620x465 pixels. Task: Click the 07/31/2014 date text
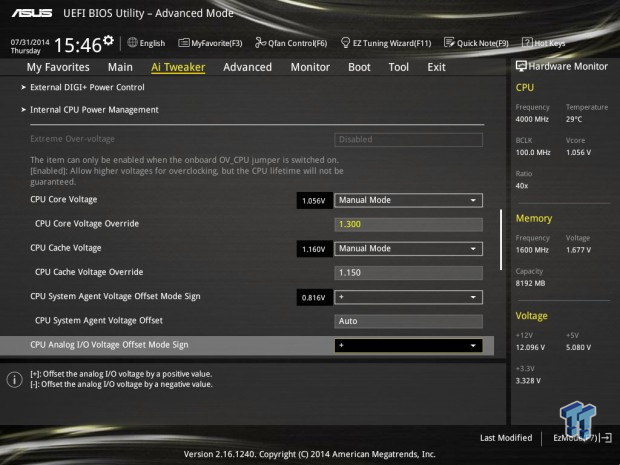[30, 42]
